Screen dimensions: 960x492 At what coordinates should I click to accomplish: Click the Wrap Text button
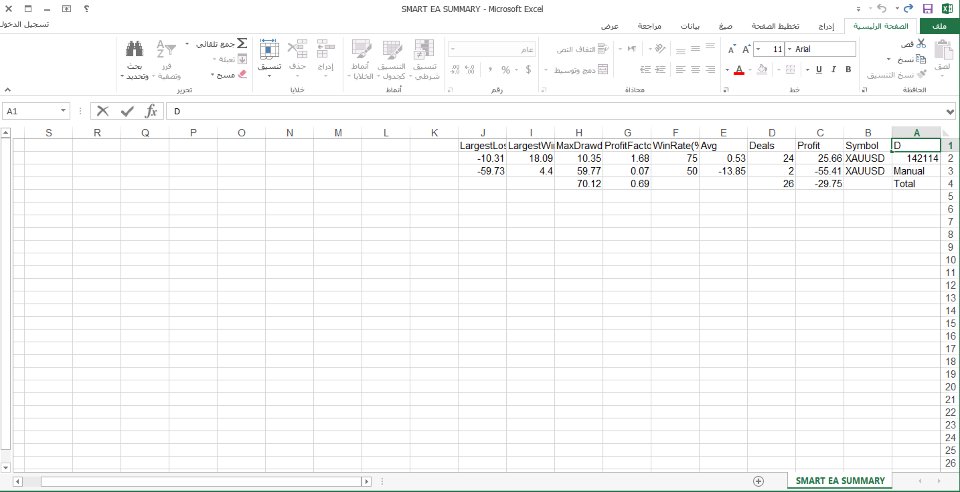click(583, 49)
